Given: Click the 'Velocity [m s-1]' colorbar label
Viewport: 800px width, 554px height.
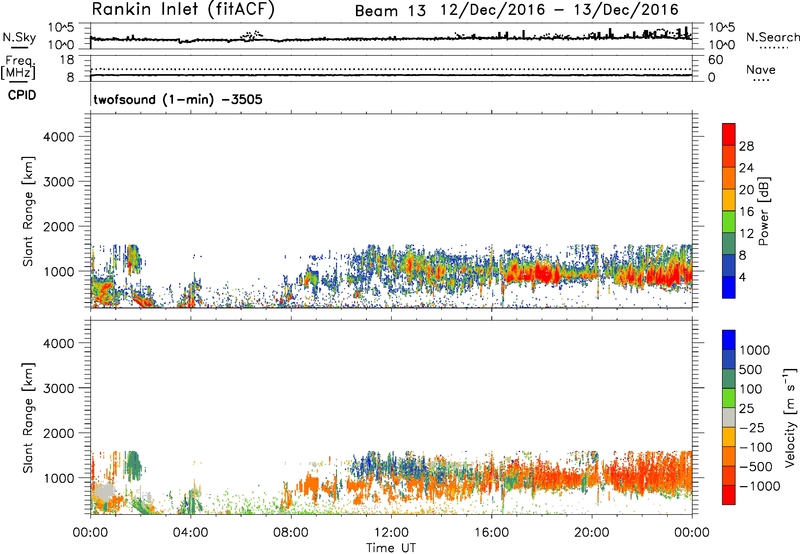Looking at the screenshot, I should (x=790, y=417).
